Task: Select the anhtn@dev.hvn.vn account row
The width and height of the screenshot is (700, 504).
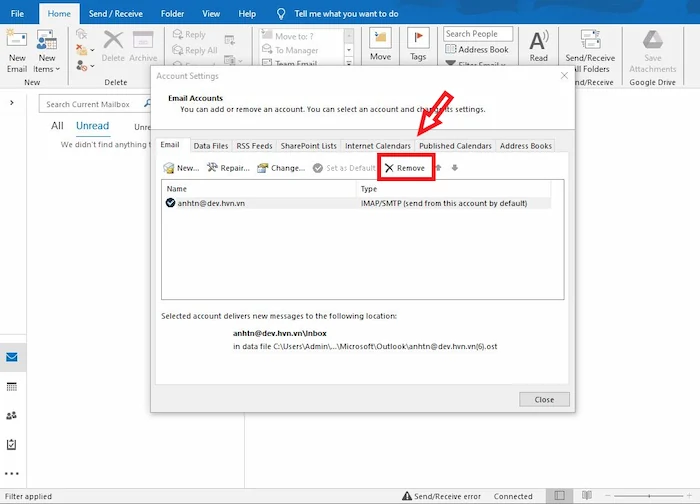Action: point(356,203)
